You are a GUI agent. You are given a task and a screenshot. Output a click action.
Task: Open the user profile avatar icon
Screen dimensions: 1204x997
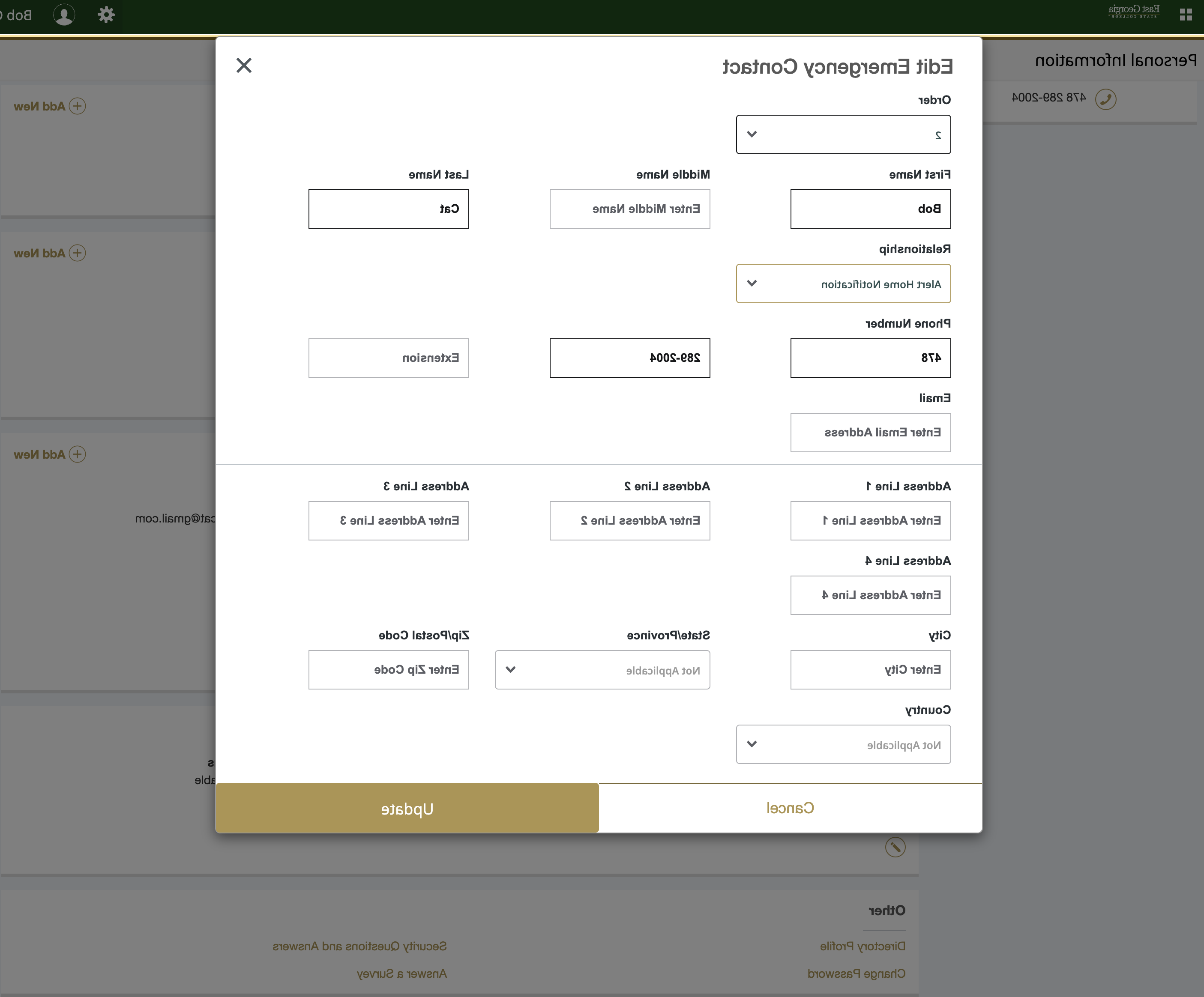64,15
